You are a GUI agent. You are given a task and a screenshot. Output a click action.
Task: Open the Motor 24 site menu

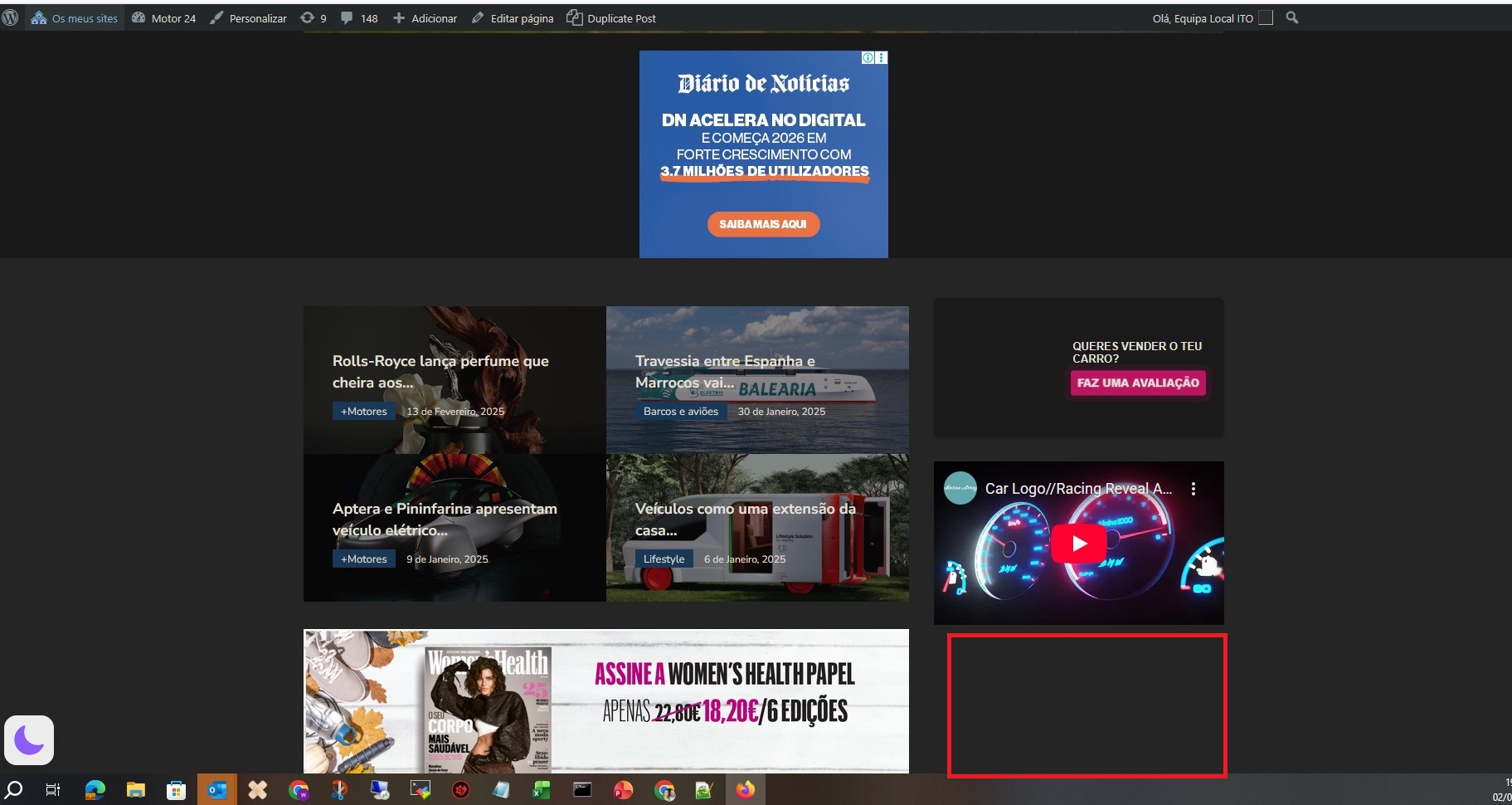[x=164, y=17]
